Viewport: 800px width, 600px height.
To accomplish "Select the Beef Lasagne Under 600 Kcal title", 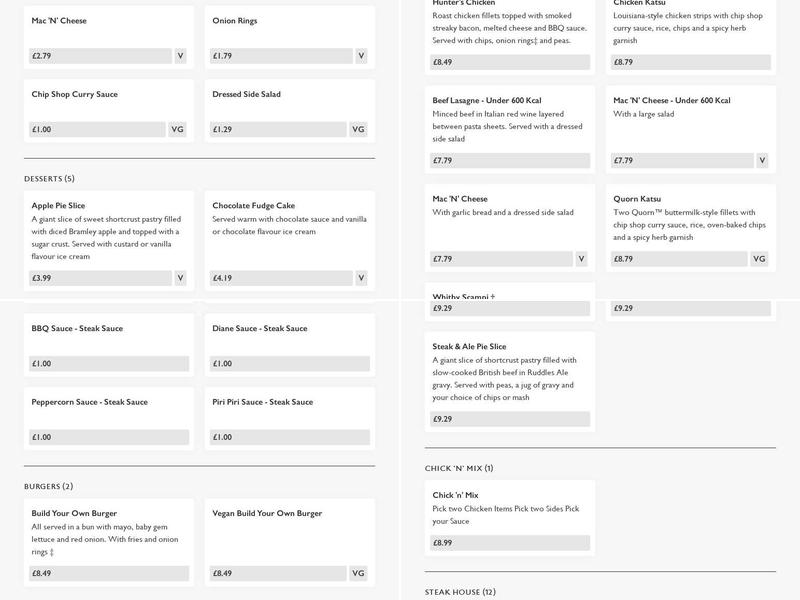I will click(486, 100).
